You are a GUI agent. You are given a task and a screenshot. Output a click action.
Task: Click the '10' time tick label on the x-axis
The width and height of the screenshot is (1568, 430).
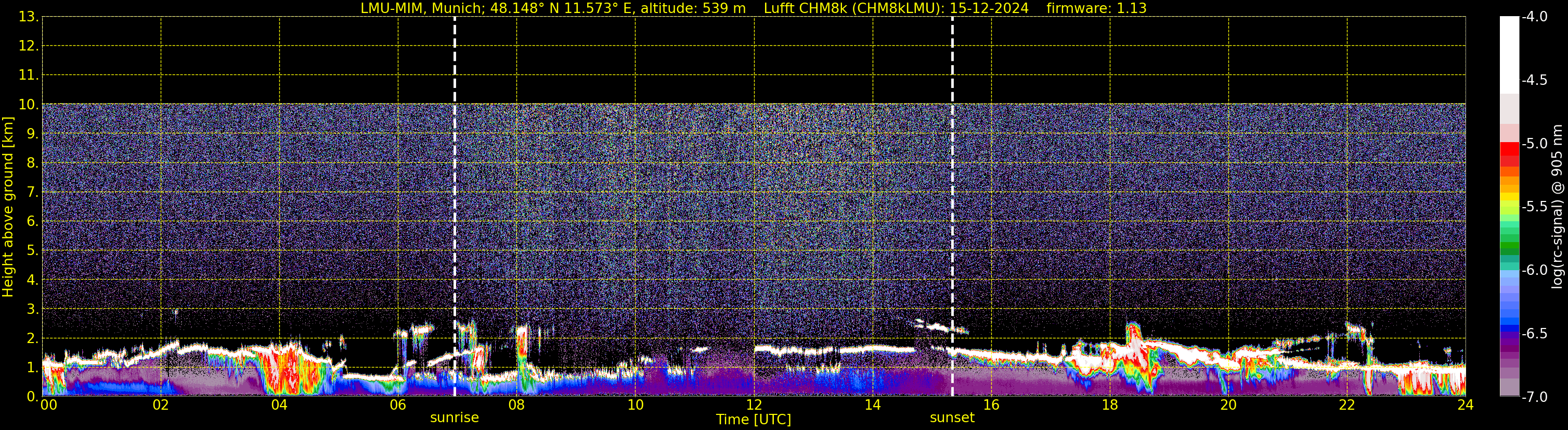(x=636, y=405)
